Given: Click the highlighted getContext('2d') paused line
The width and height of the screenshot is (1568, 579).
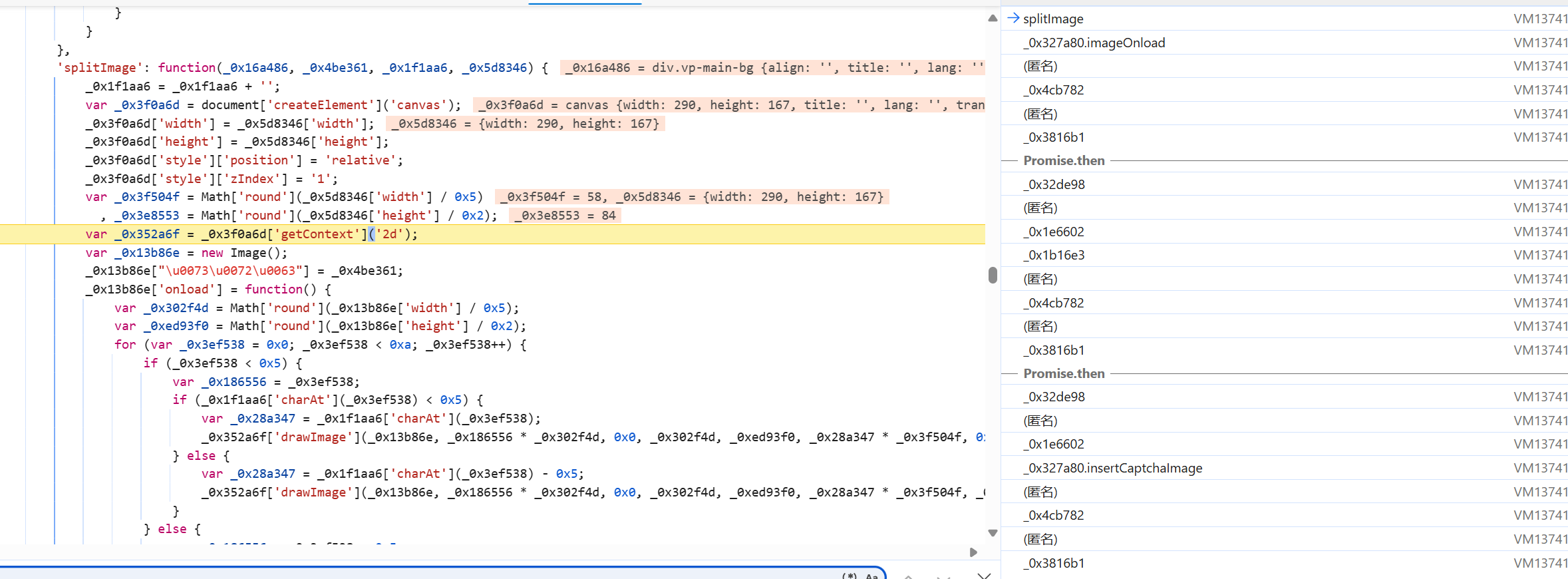Looking at the screenshot, I should click(x=492, y=234).
